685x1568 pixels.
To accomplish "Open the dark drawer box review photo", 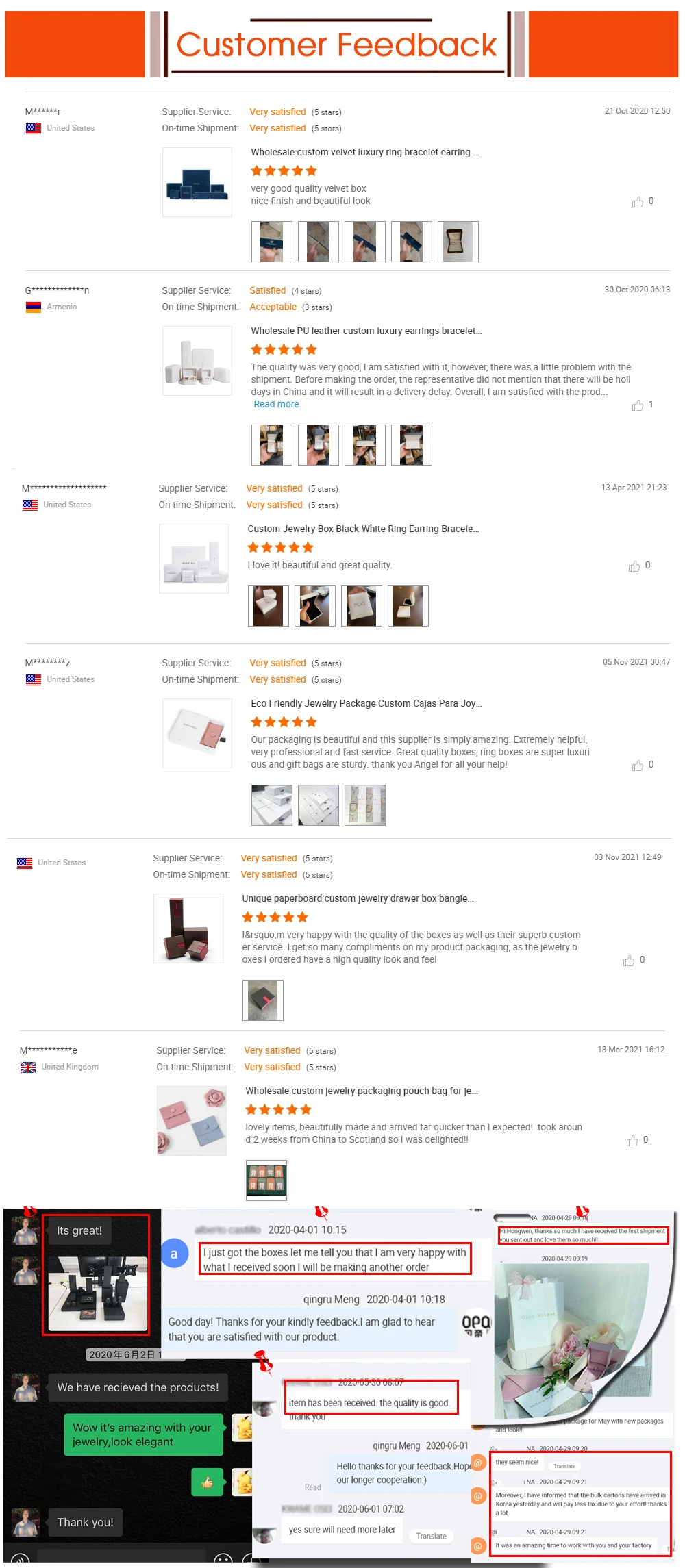I will pos(263,1000).
